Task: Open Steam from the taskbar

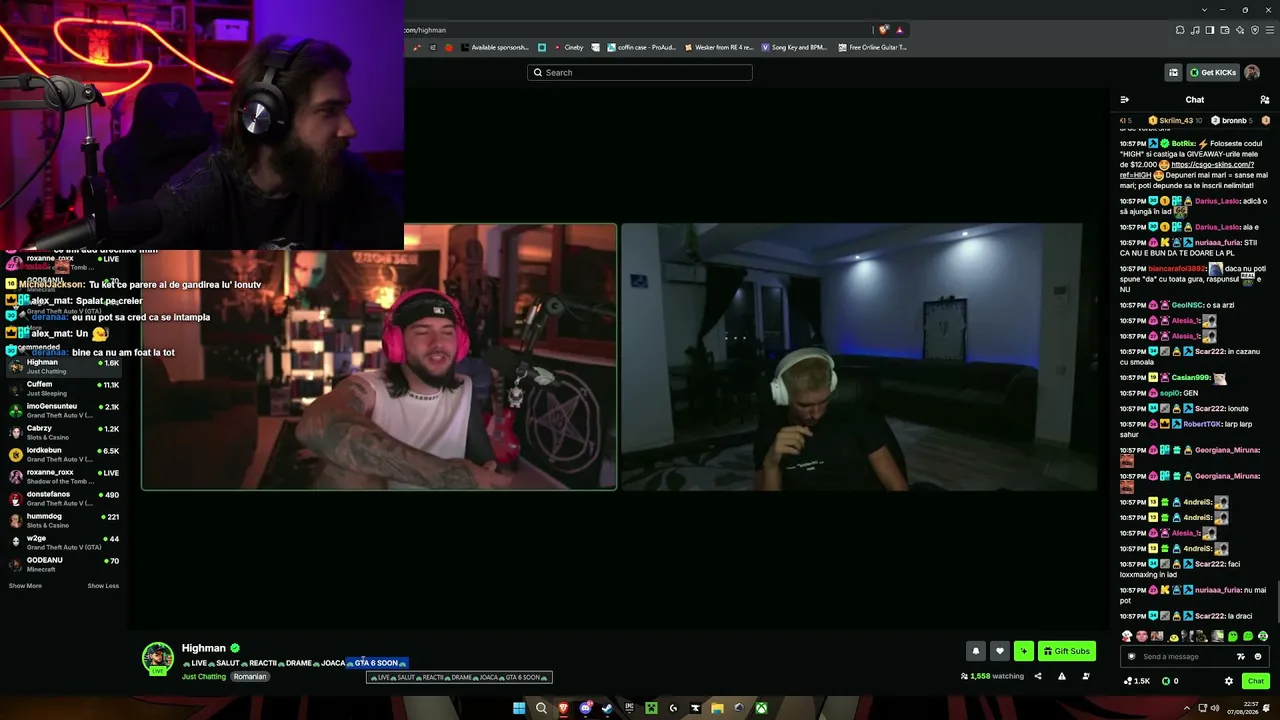Action: 607,708
